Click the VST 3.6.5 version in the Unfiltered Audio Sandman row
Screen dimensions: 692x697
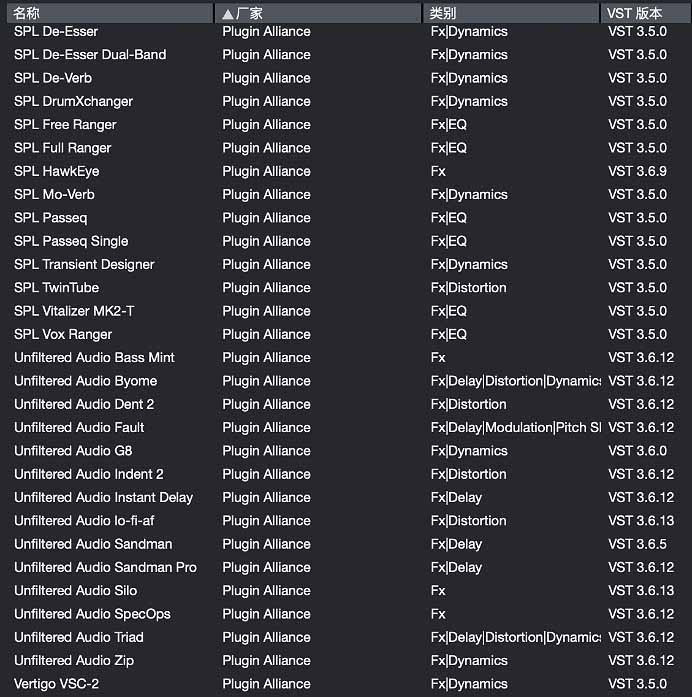point(637,544)
